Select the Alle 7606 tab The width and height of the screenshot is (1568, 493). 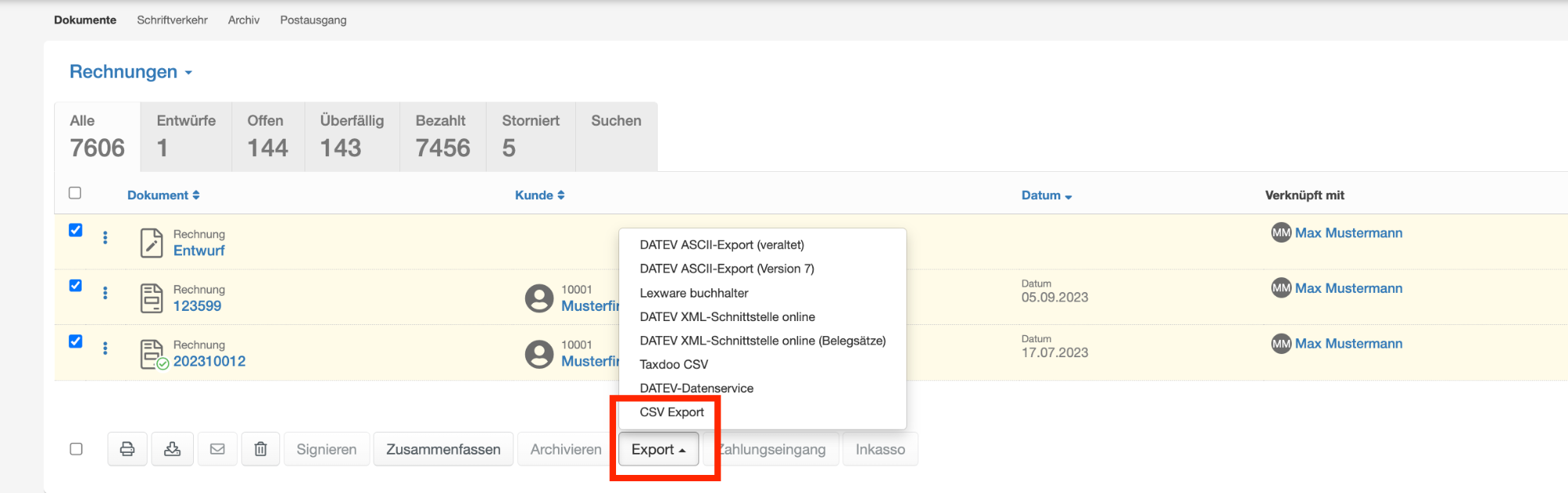point(97,137)
